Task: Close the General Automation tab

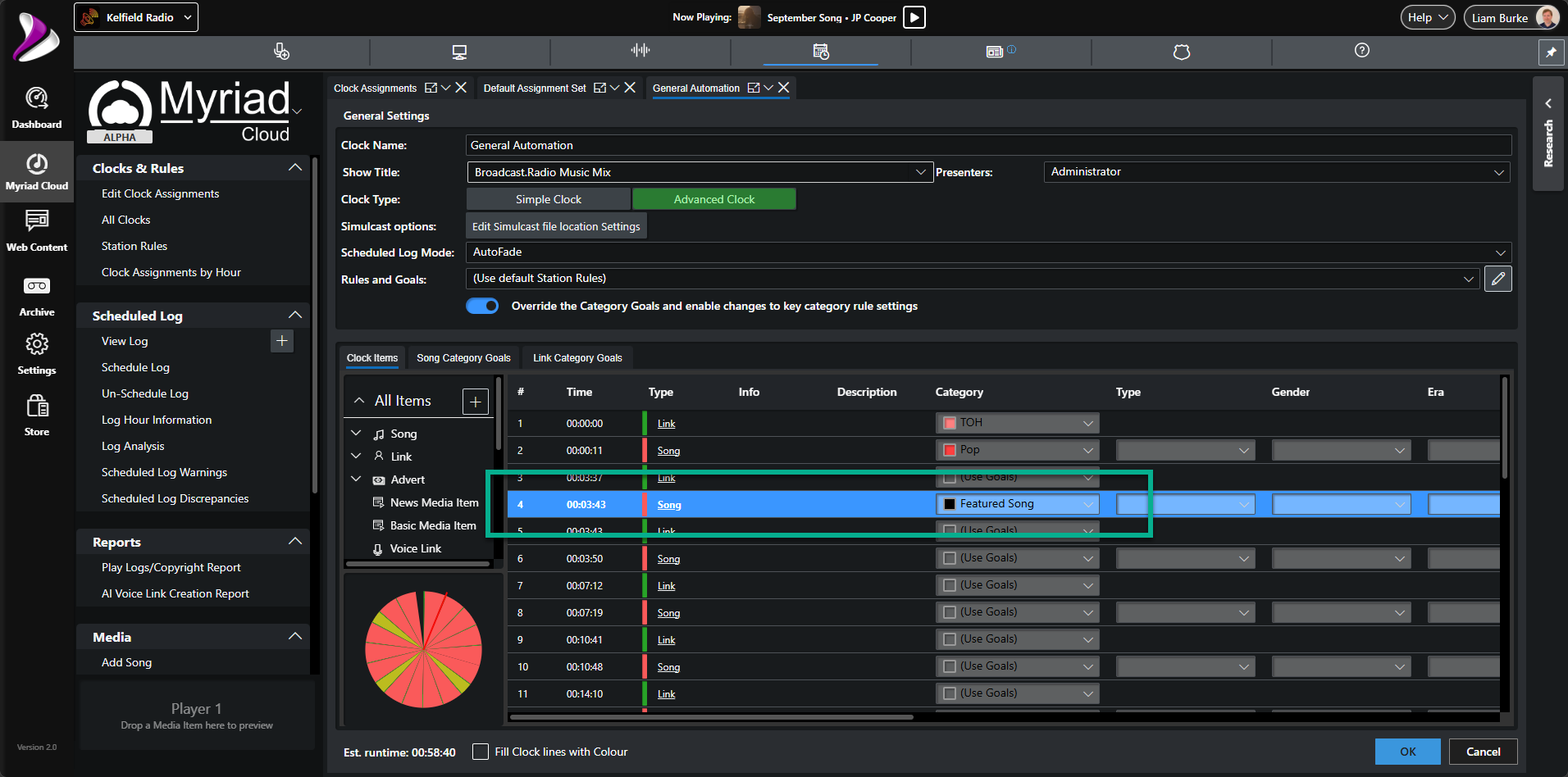Action: [784, 88]
